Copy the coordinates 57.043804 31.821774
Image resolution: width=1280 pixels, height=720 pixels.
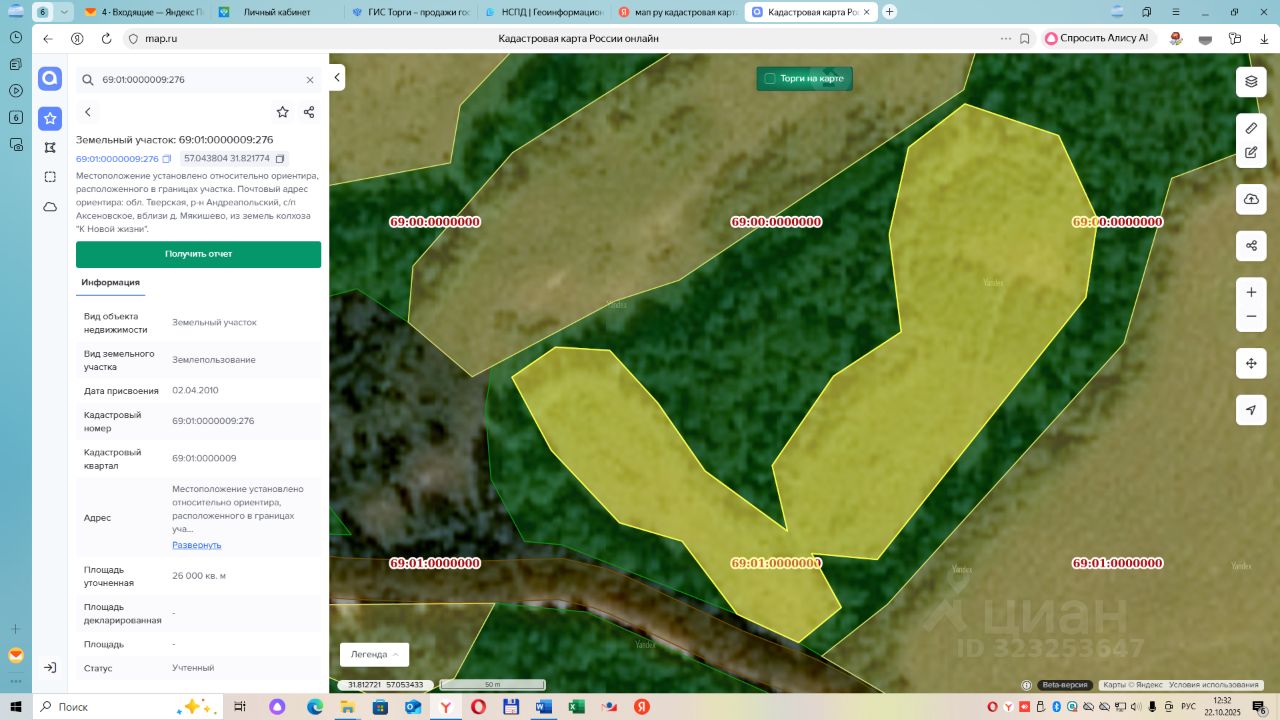pos(280,159)
